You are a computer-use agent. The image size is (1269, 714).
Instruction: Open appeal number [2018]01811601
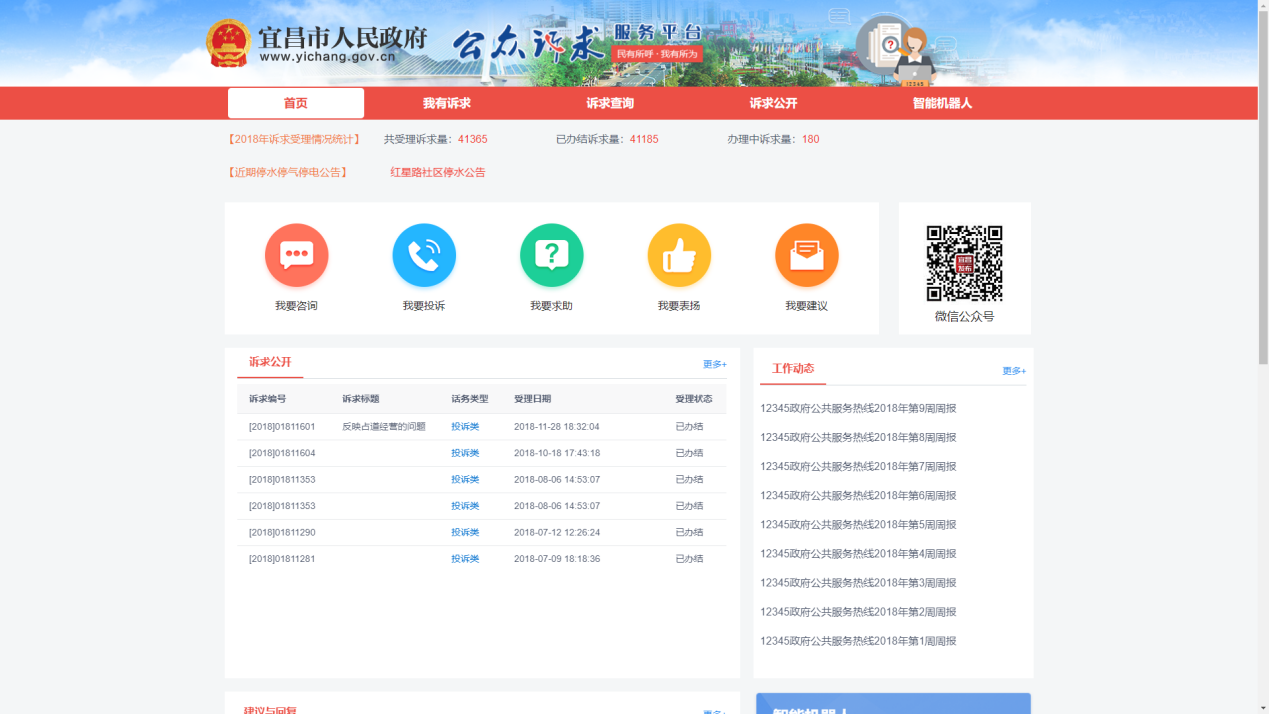(282, 426)
